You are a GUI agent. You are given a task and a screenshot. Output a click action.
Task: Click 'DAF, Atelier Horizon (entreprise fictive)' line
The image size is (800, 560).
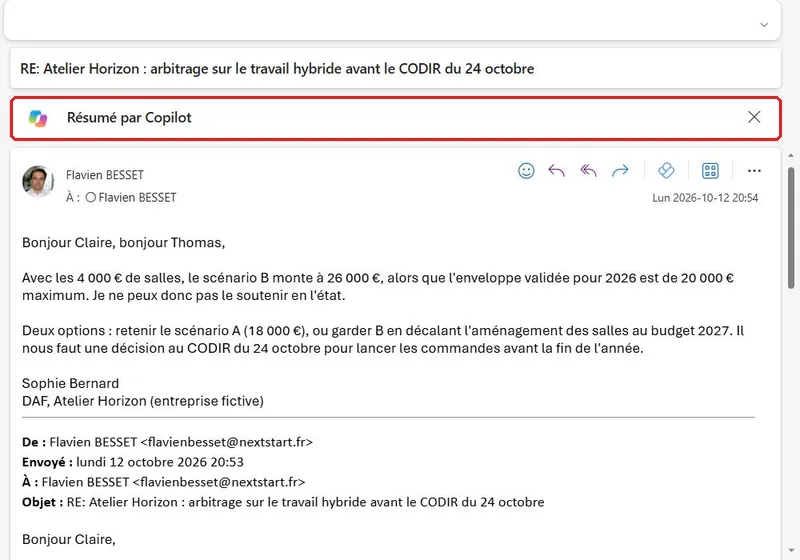click(x=143, y=401)
